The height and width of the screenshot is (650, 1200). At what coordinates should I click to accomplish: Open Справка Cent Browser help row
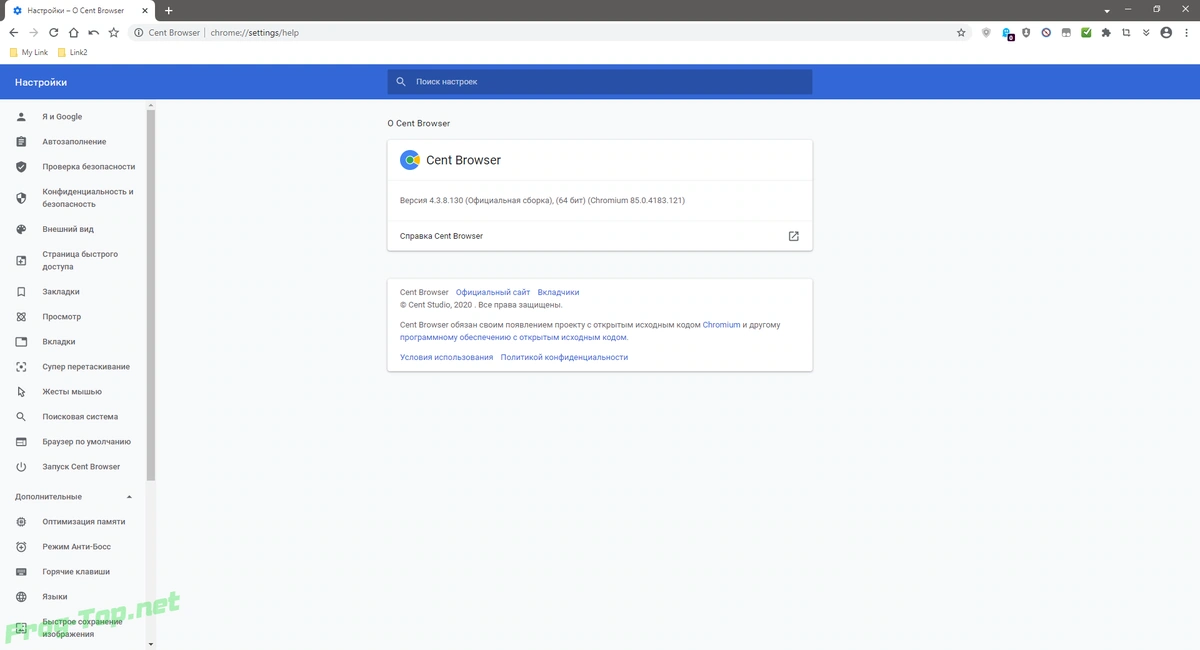point(600,236)
